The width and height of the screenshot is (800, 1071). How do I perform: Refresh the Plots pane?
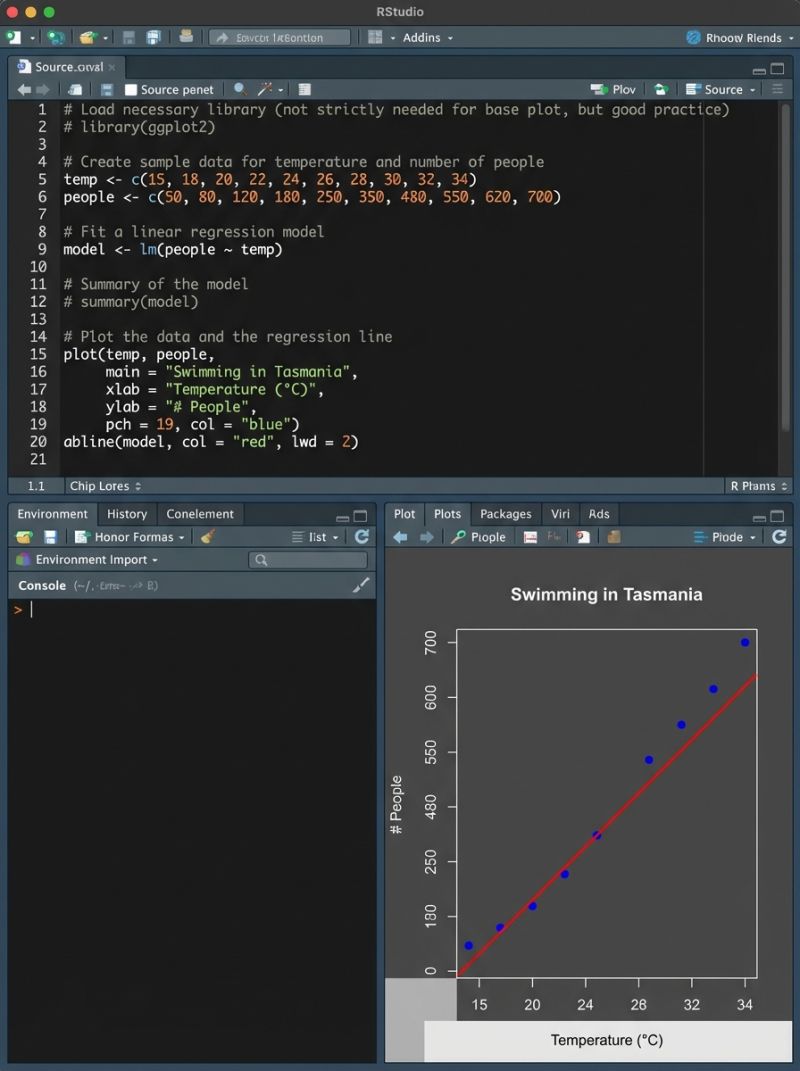779,537
